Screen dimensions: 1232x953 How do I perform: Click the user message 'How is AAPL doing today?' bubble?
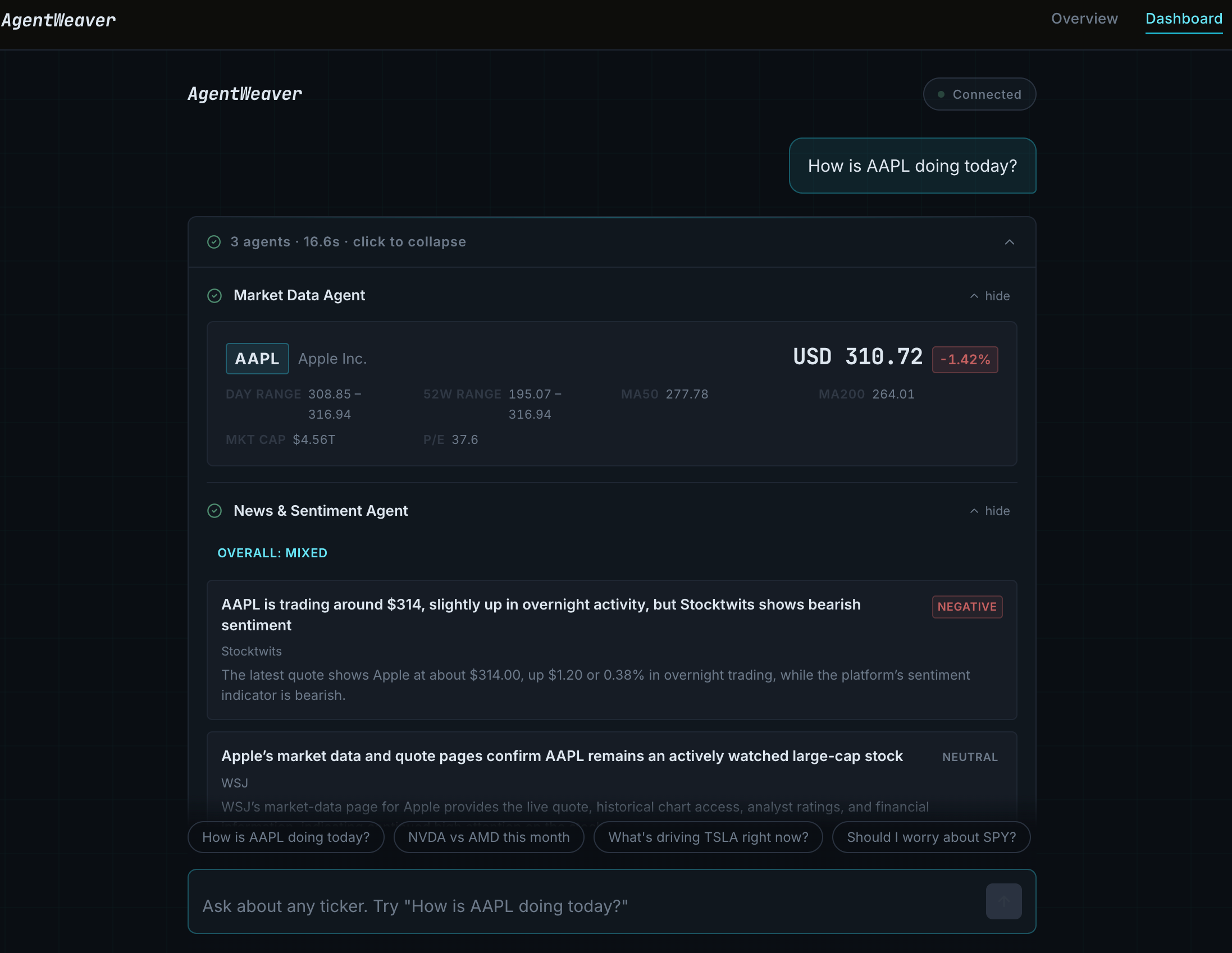click(x=912, y=166)
